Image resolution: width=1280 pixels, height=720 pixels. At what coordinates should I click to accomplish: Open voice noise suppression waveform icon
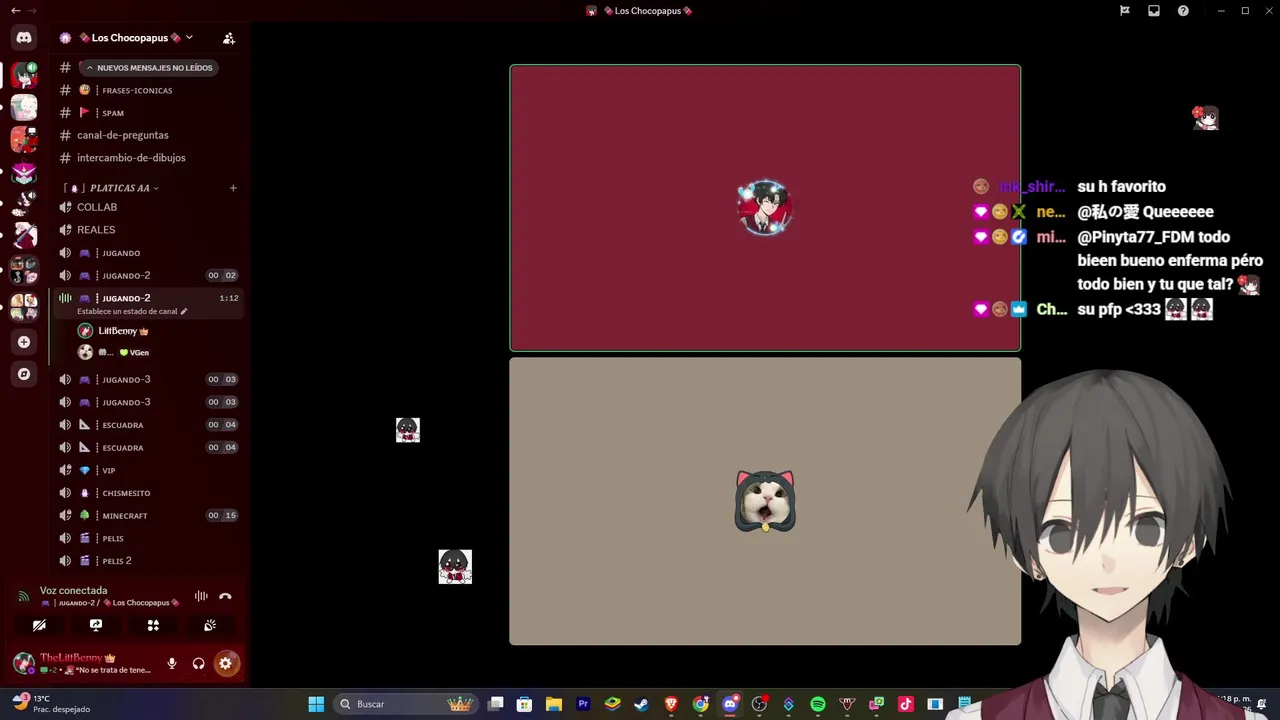click(x=201, y=596)
